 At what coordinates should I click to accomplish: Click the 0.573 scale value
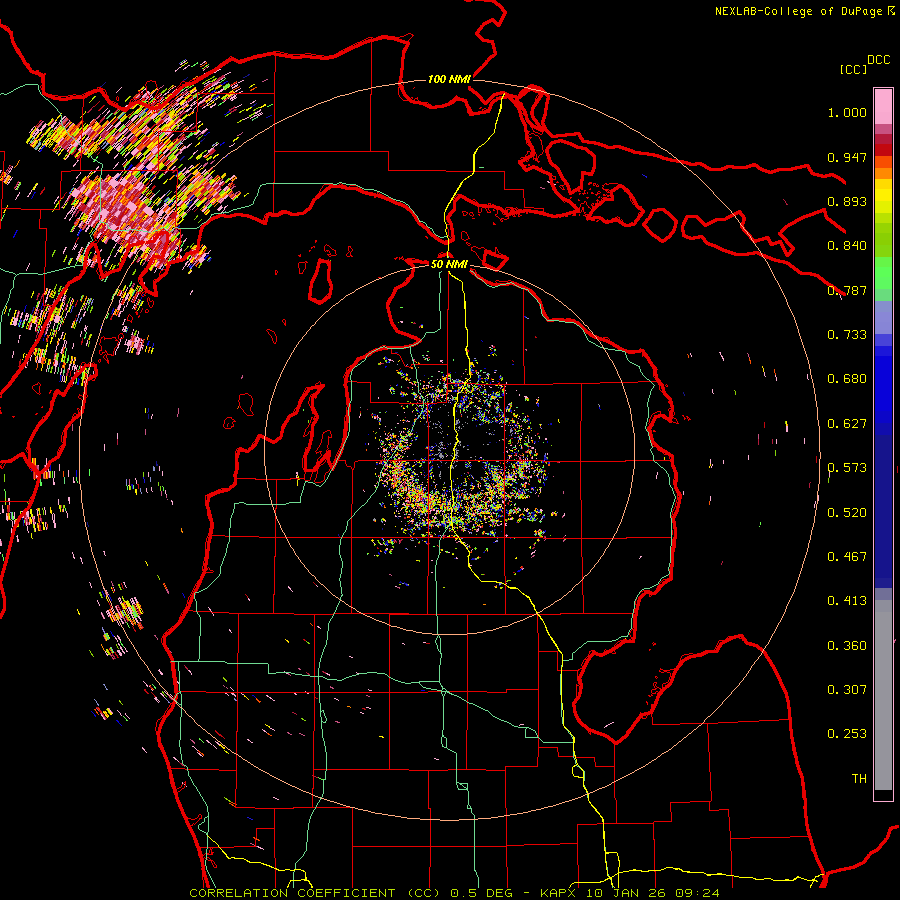(x=847, y=468)
